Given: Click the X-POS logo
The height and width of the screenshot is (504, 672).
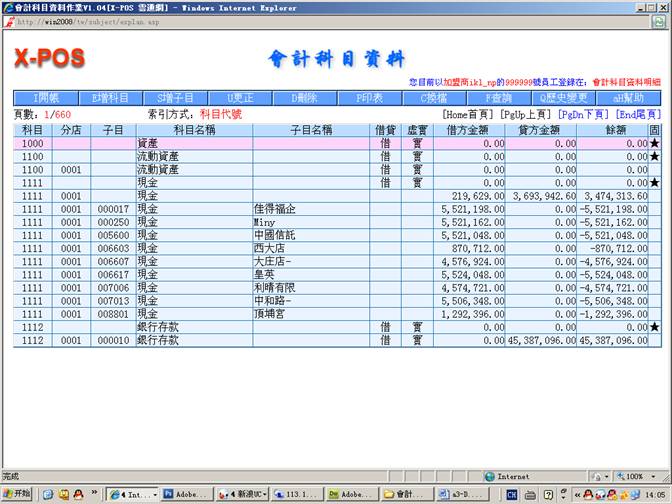Looking at the screenshot, I should [x=49, y=58].
